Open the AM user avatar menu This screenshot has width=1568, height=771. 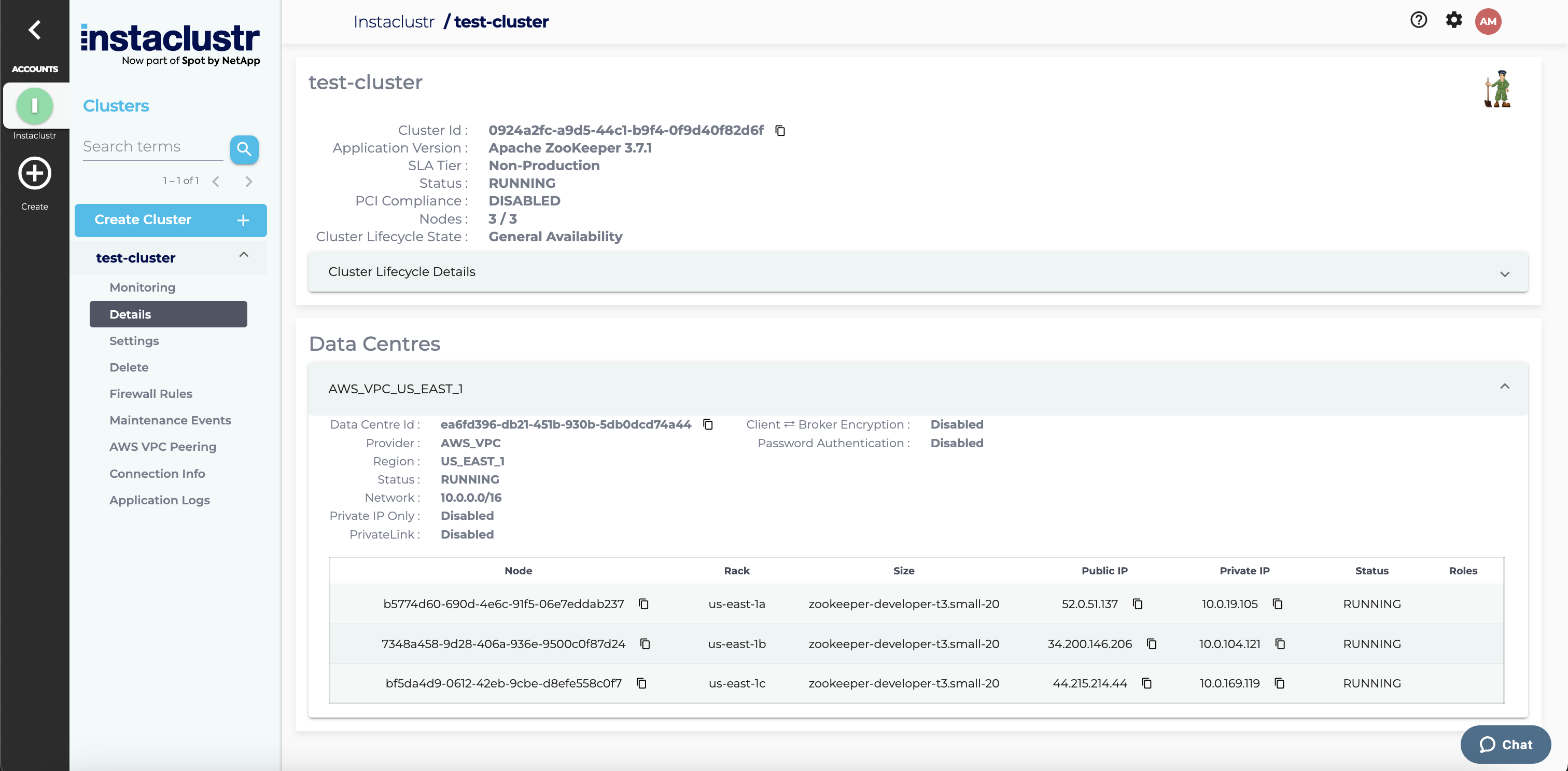pyautogui.click(x=1488, y=21)
